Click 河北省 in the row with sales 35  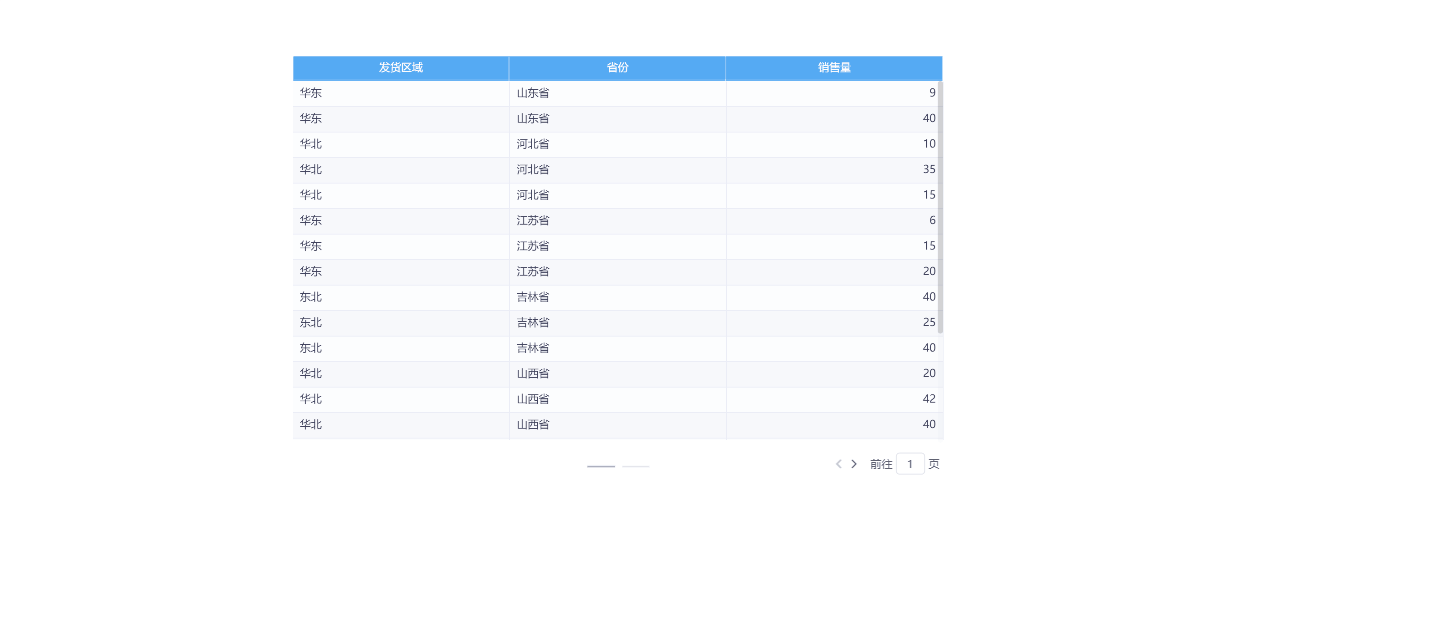pyautogui.click(x=533, y=170)
